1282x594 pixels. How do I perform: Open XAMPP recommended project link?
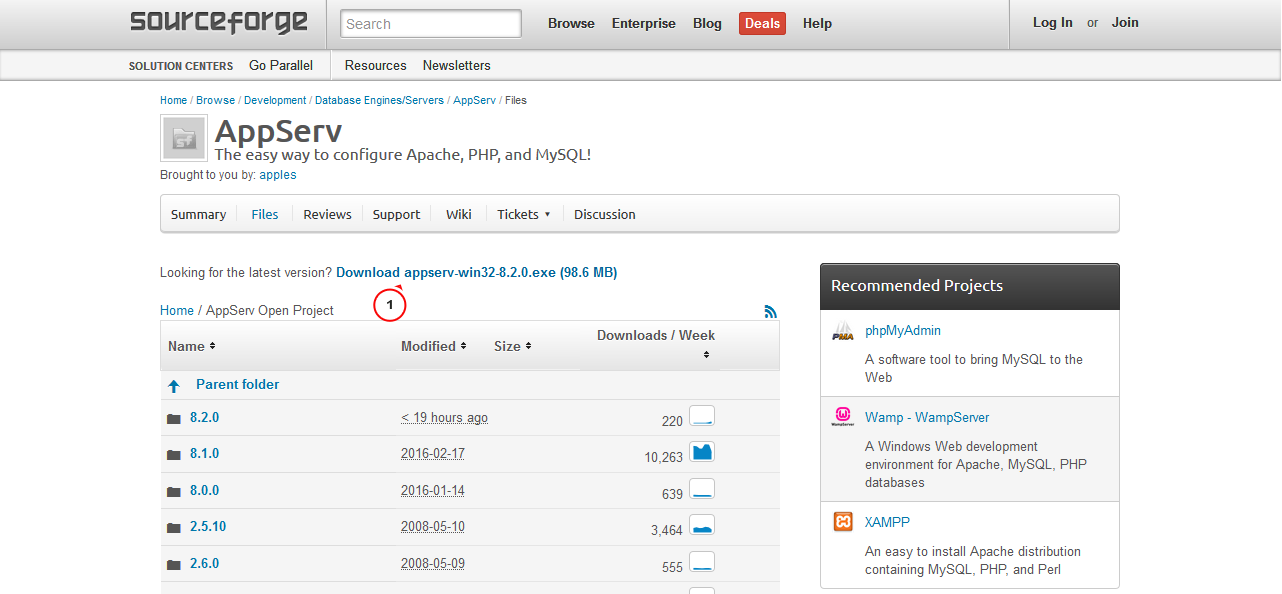tap(887, 522)
